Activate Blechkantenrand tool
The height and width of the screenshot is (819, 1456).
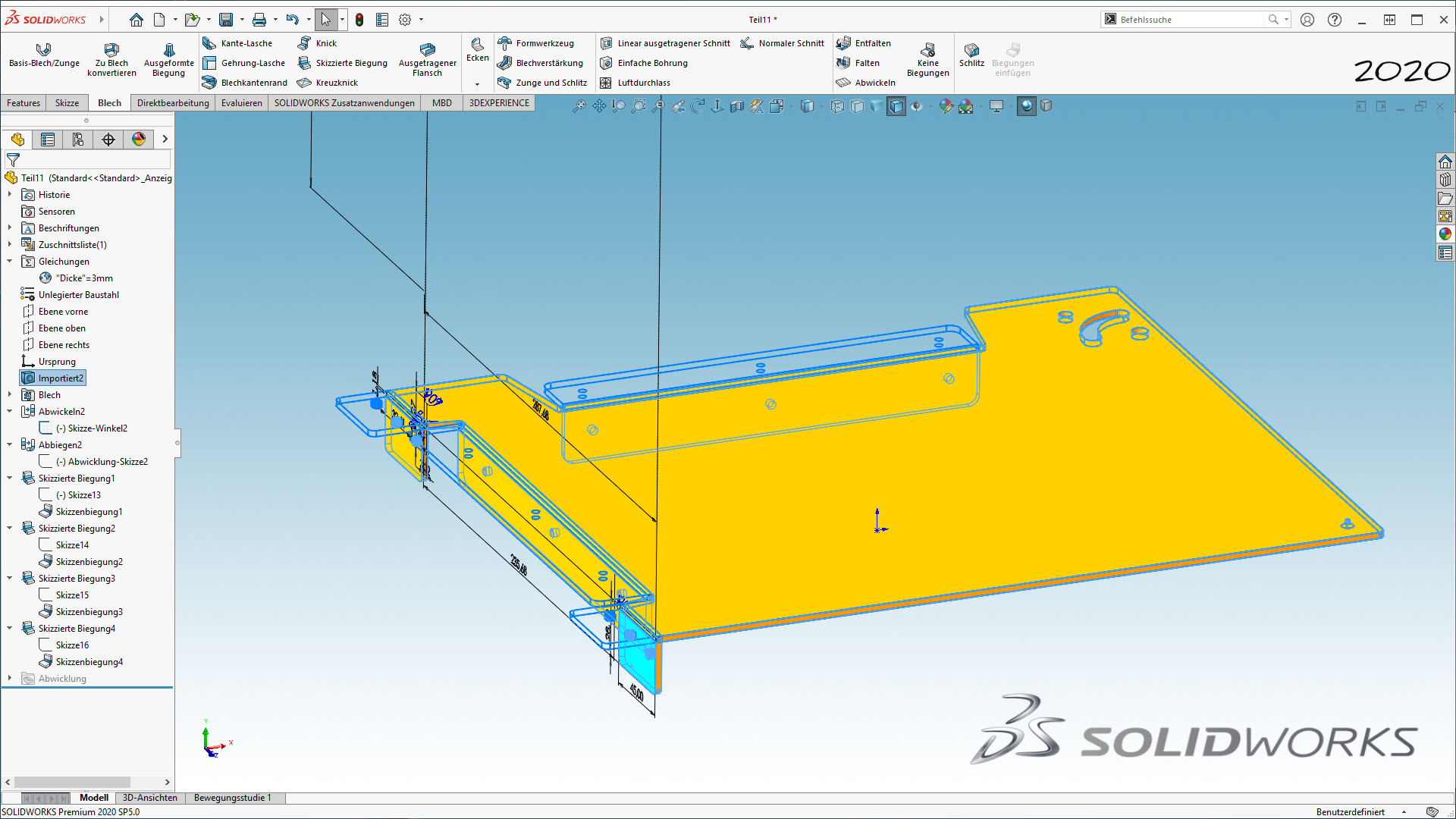coord(245,83)
